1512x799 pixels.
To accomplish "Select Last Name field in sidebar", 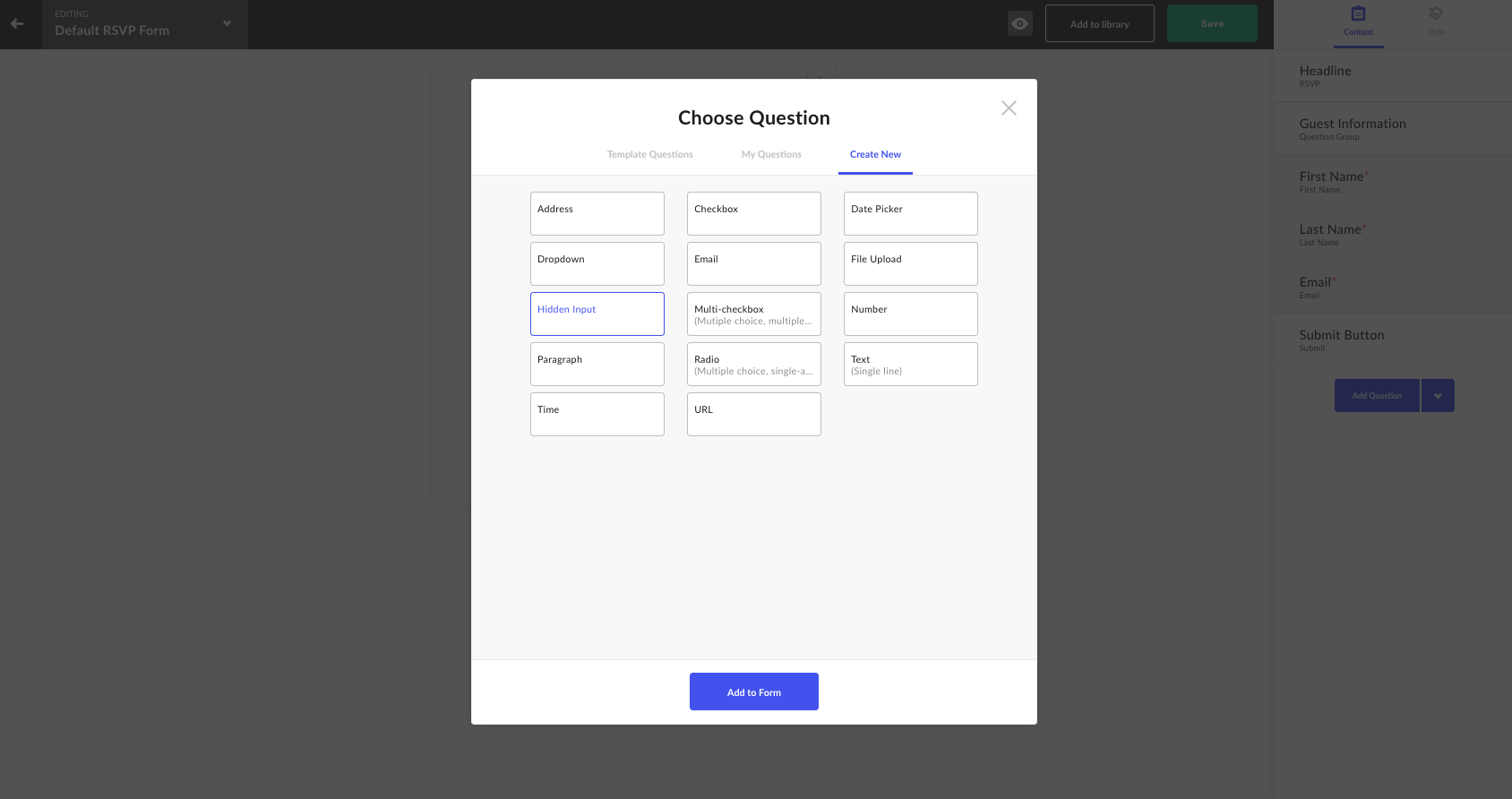I will [x=1393, y=235].
